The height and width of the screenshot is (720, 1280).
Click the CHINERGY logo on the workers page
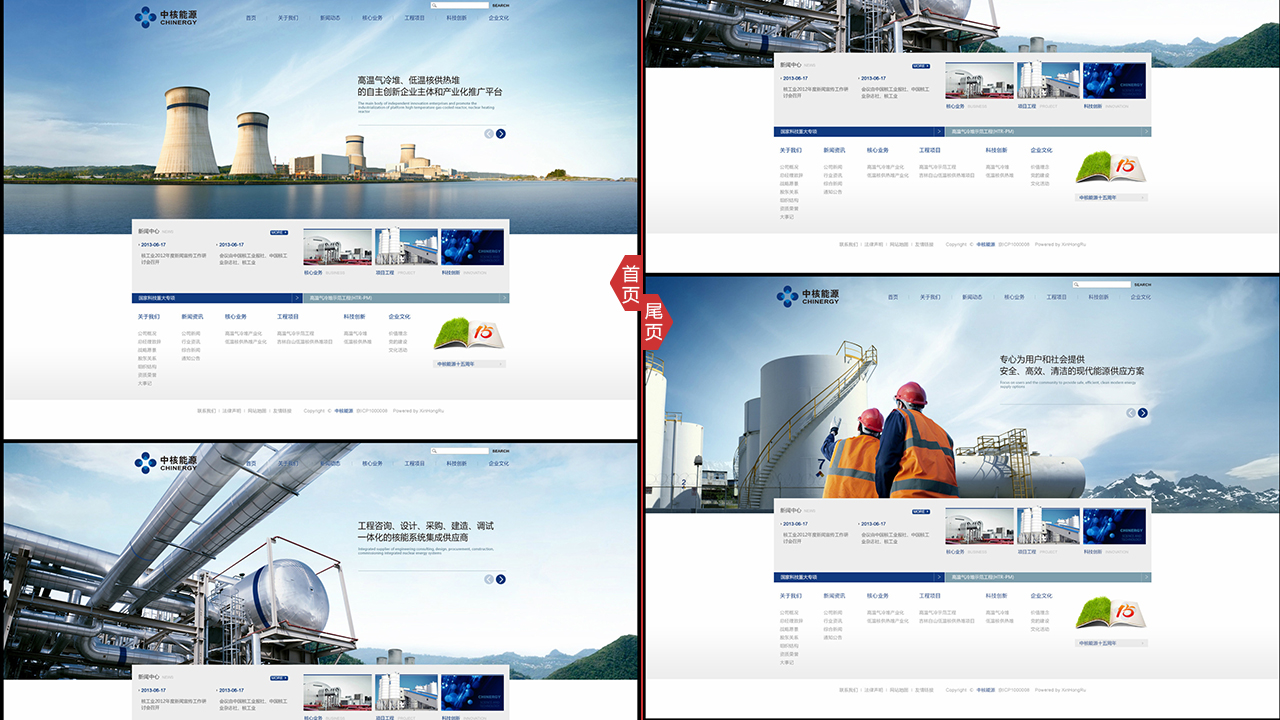click(x=807, y=296)
